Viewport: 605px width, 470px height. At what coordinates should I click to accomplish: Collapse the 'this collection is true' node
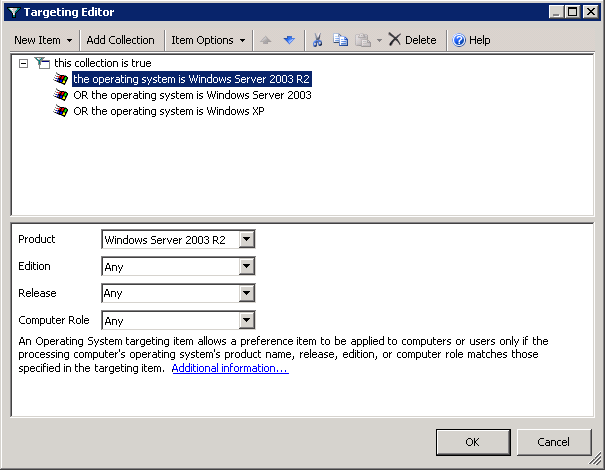24,63
